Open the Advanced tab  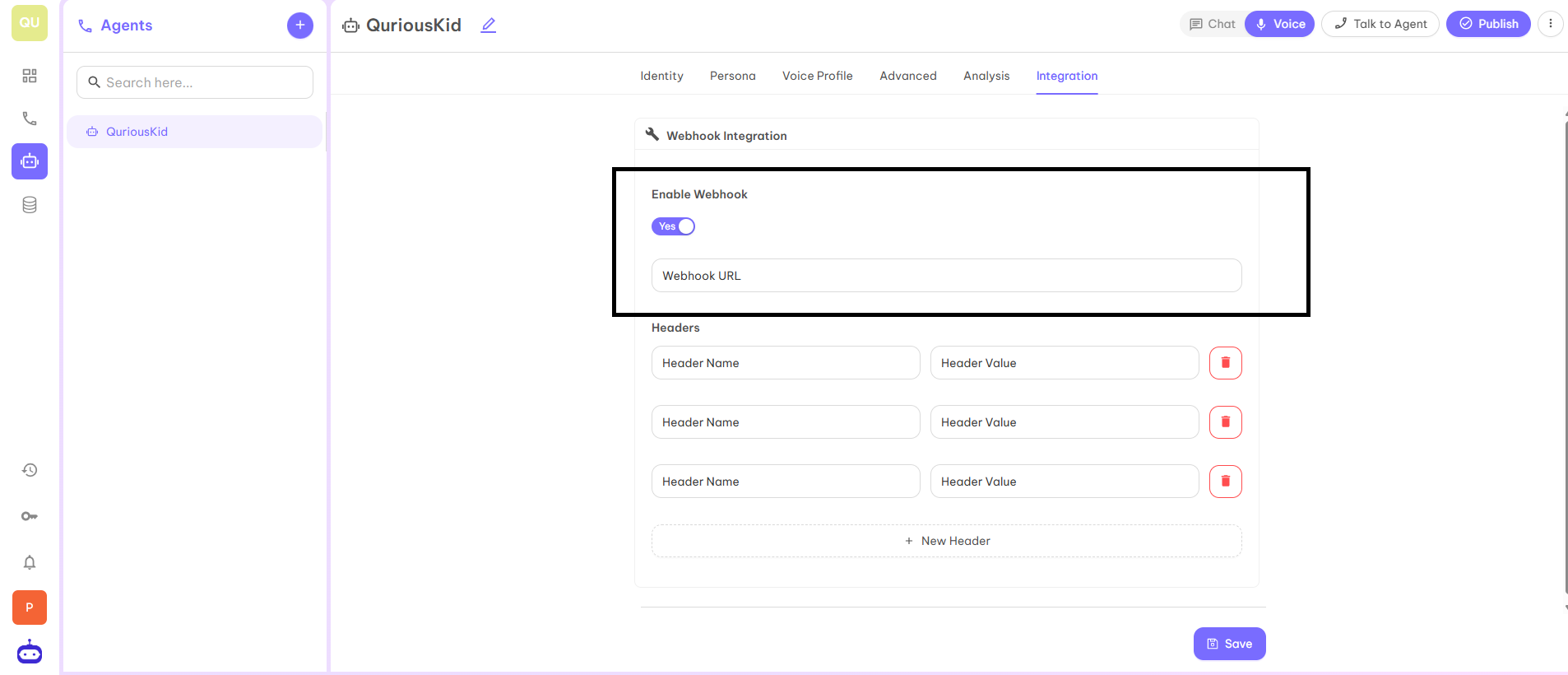(908, 76)
